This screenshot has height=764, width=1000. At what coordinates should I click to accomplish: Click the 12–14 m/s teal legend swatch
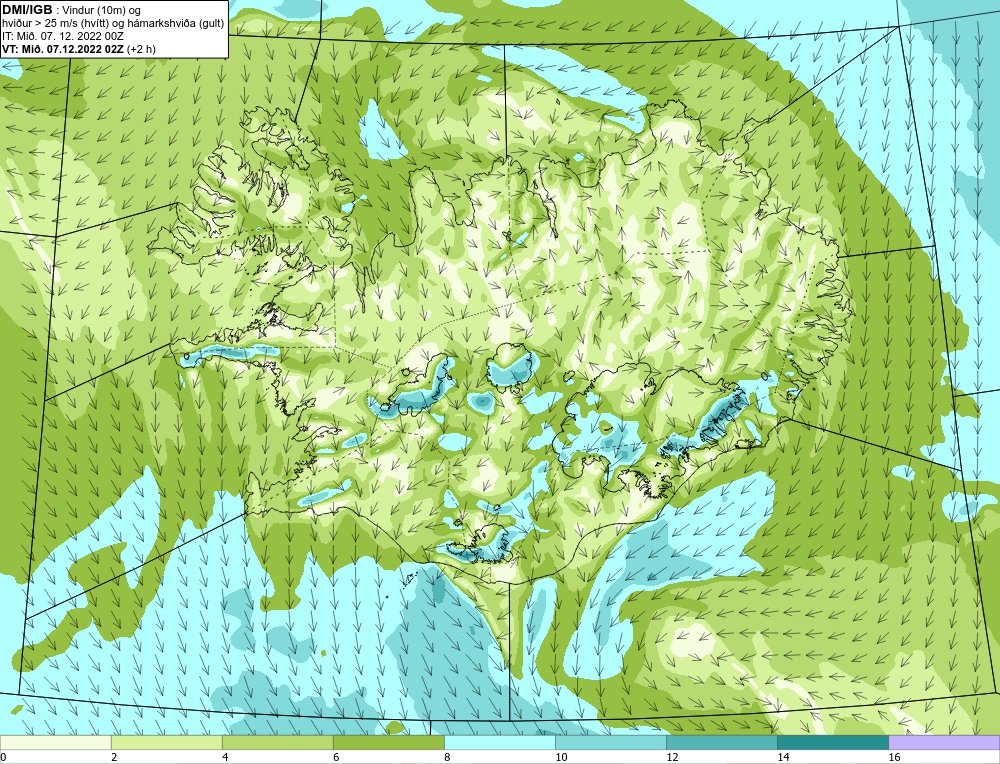pyautogui.click(x=721, y=742)
